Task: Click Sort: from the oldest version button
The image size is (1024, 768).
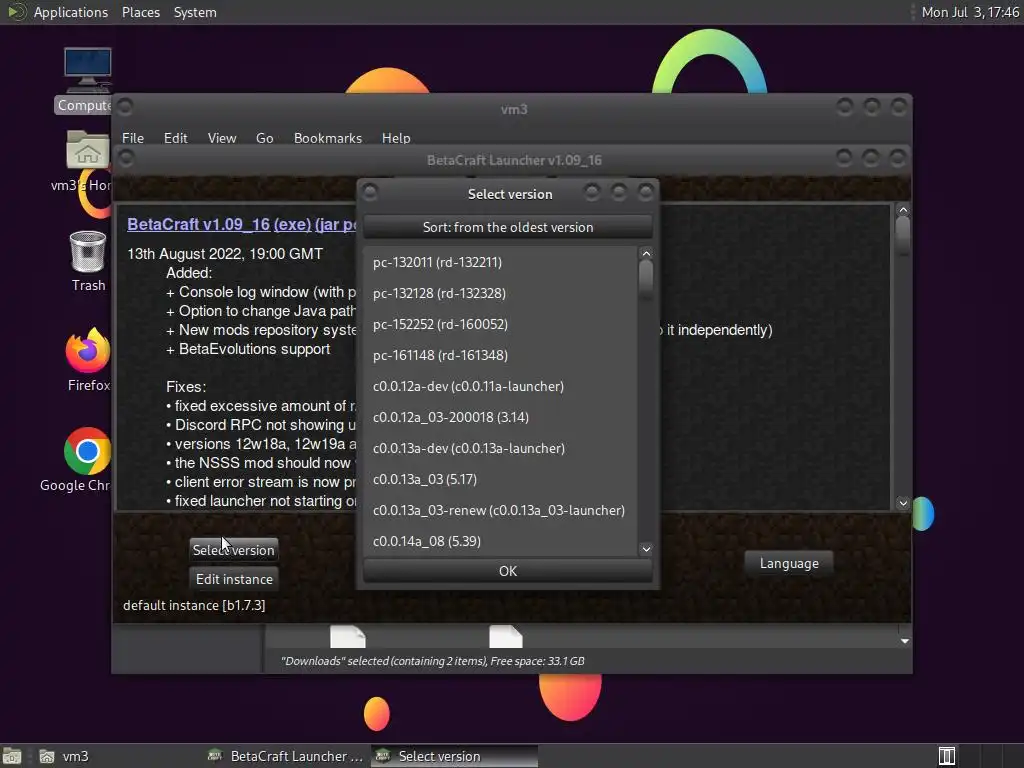Action: click(507, 227)
